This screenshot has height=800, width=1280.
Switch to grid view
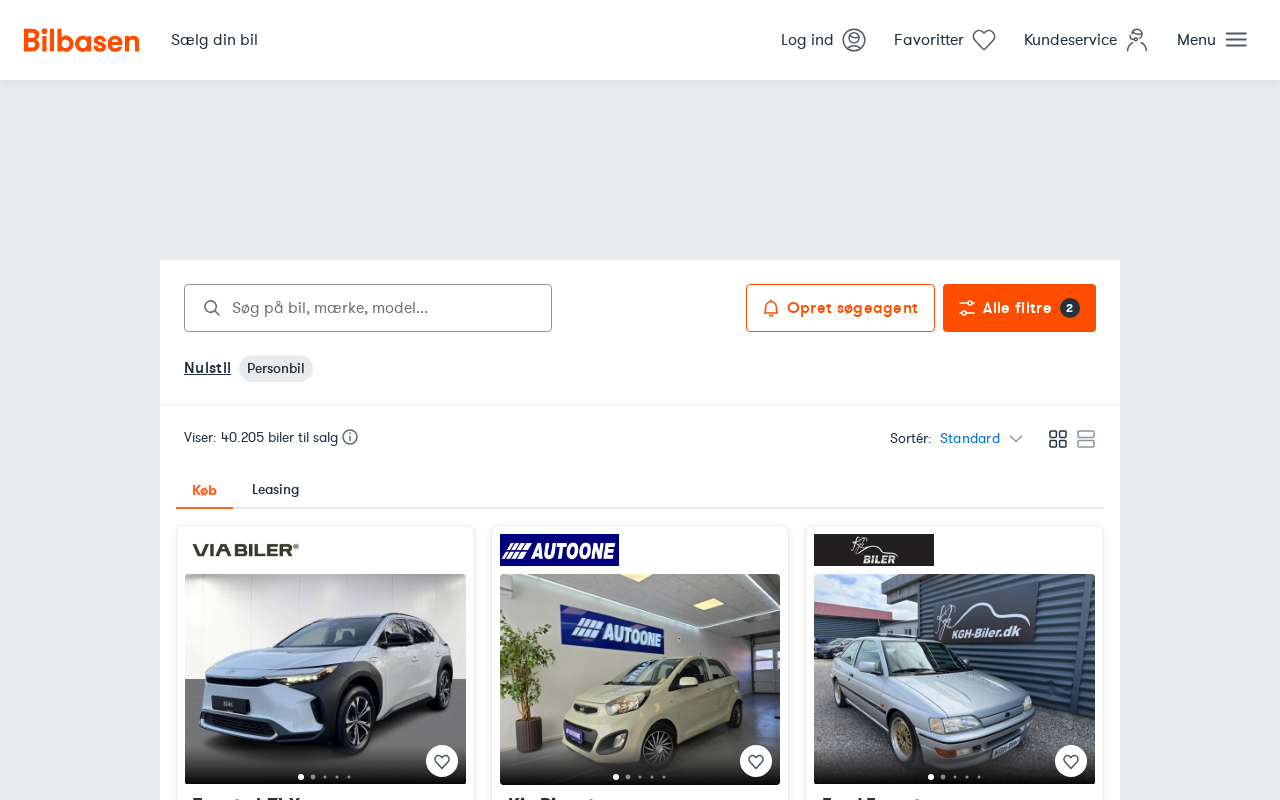1058,439
